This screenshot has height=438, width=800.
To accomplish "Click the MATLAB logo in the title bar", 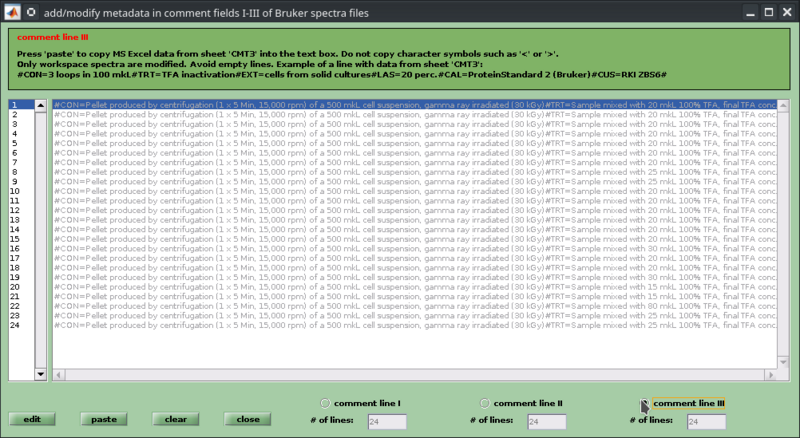I will tap(12, 12).
